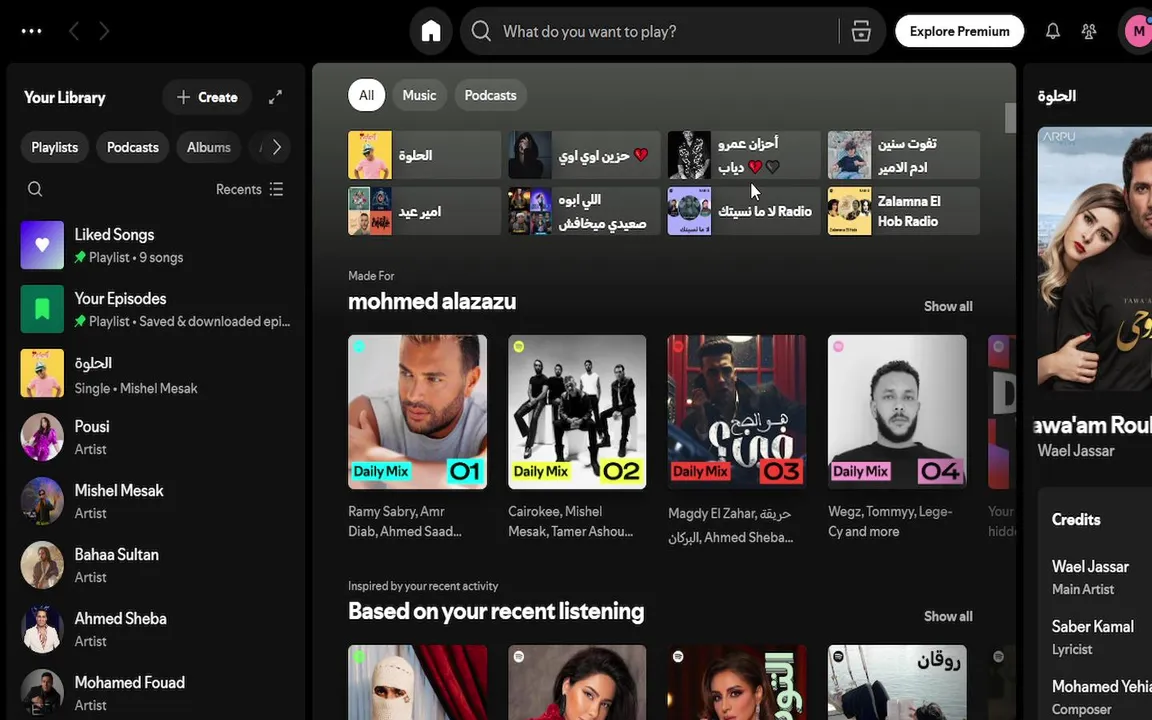
Task: Expand Your Library to full view
Action: 275,97
